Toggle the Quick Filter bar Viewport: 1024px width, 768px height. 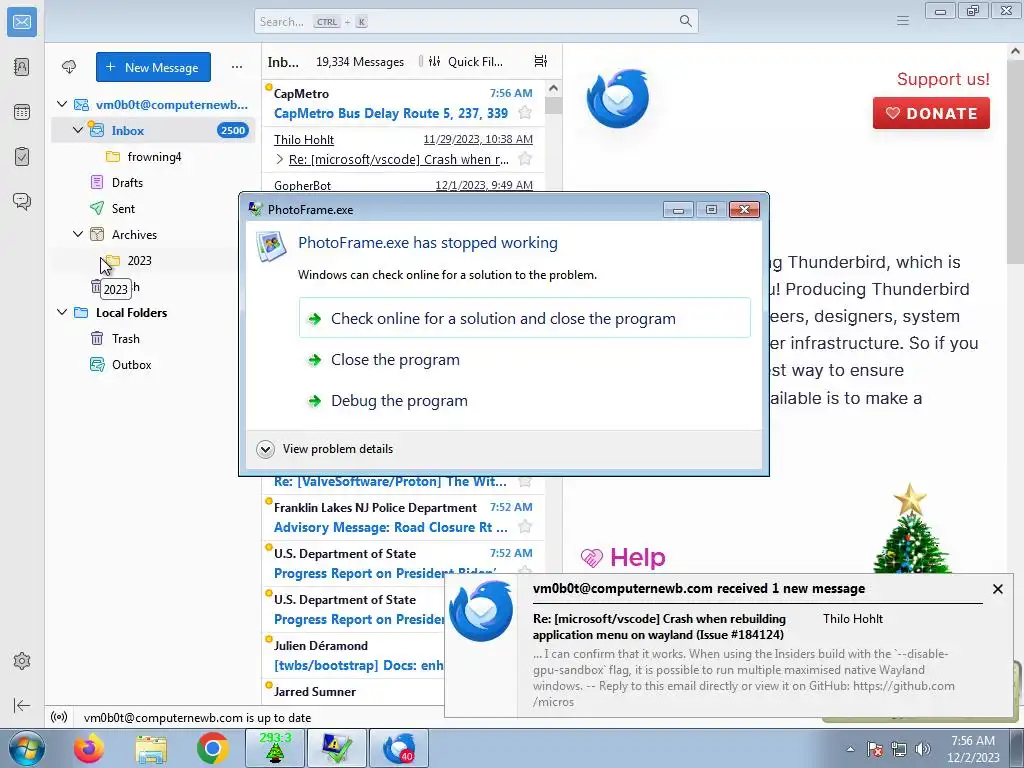(465, 61)
